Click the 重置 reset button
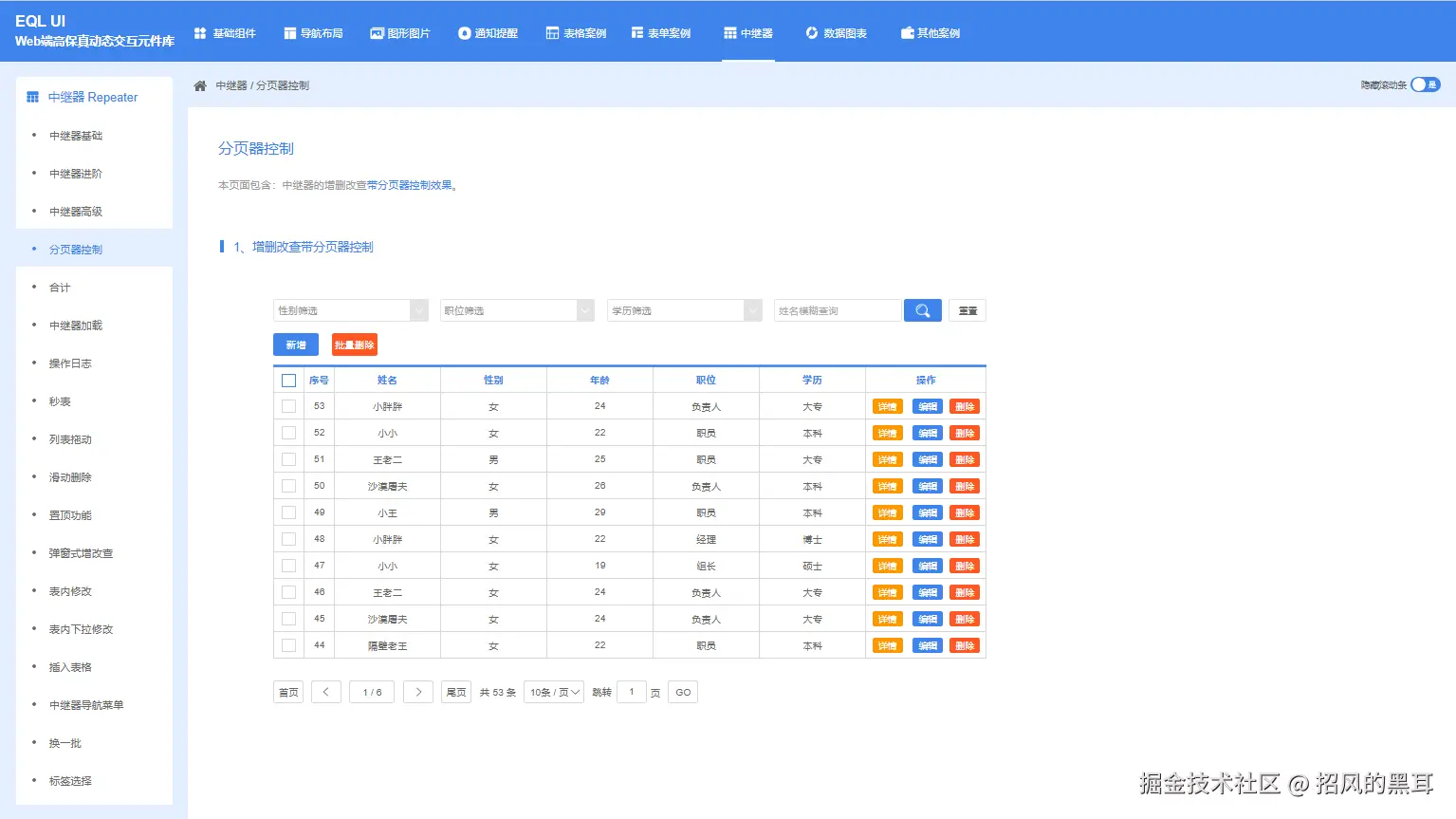The width and height of the screenshot is (1456, 819). pos(968,310)
